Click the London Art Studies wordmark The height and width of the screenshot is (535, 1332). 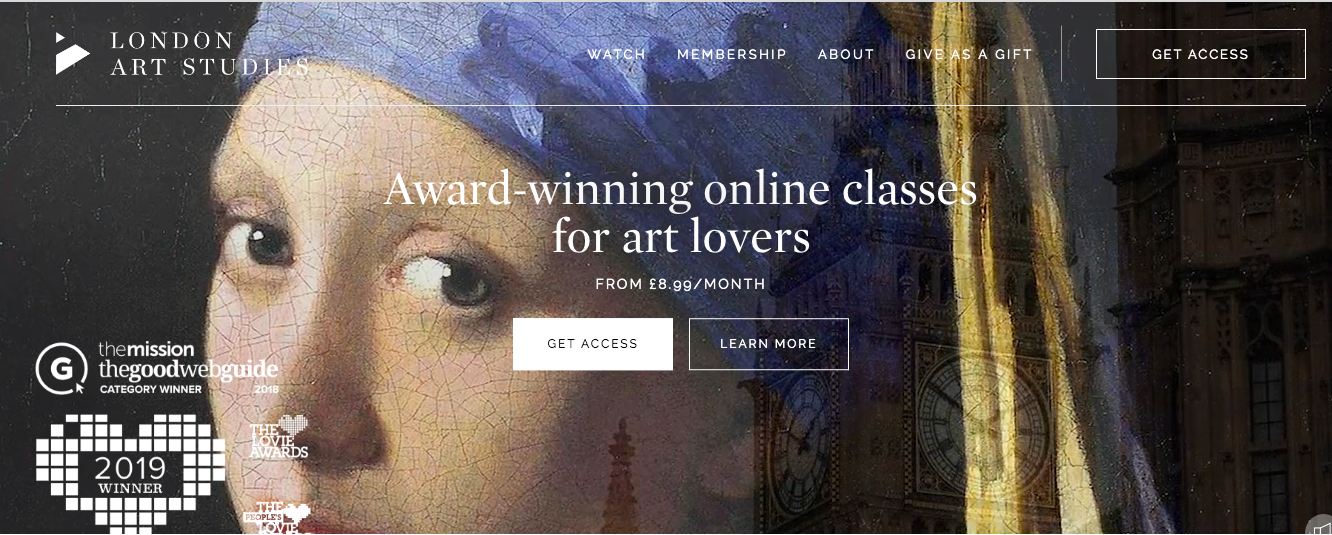209,54
